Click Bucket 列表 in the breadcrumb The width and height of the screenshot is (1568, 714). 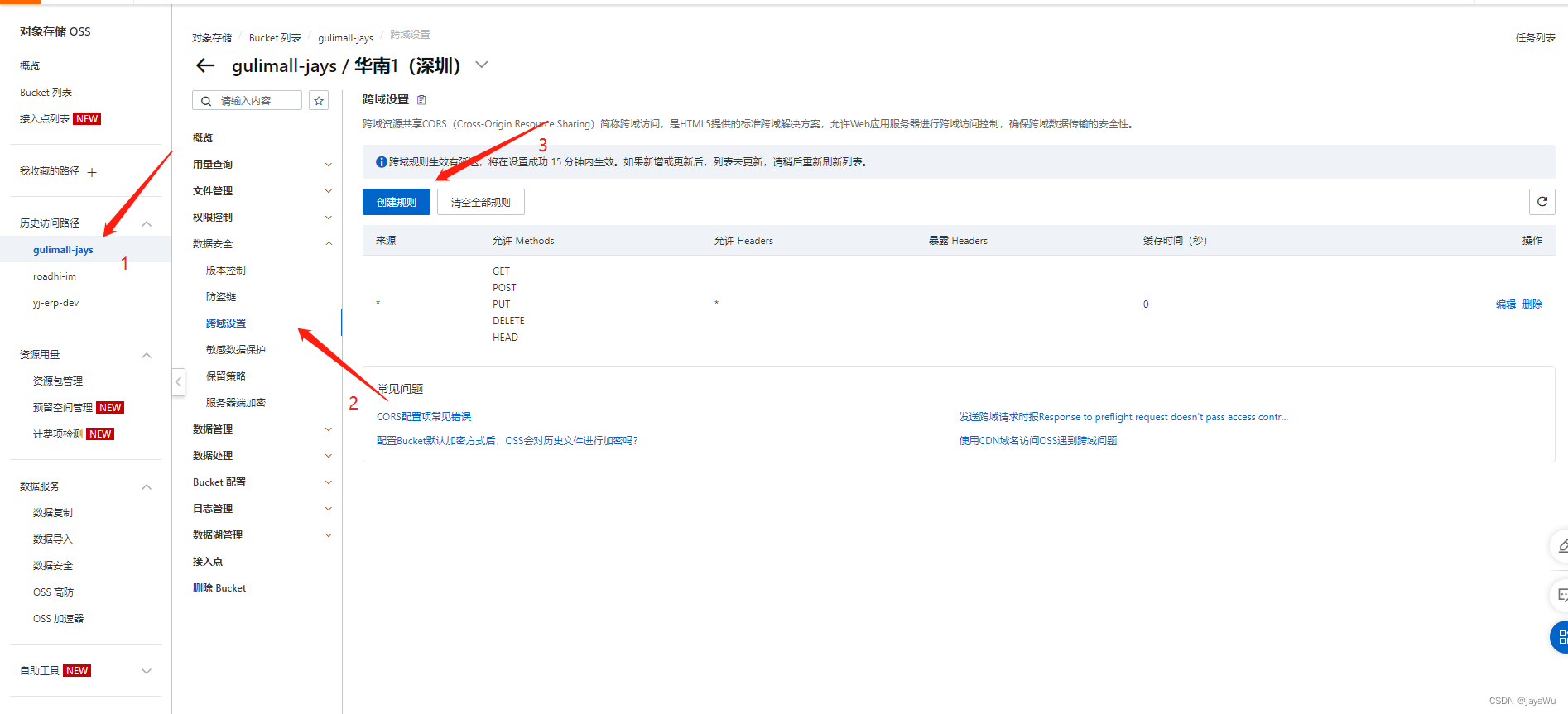(x=275, y=38)
